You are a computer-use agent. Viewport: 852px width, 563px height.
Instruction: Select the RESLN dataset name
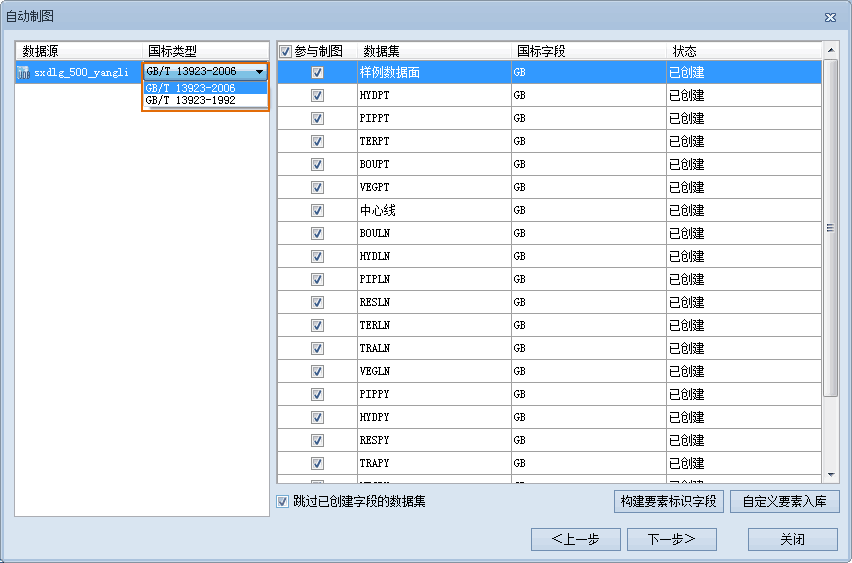coord(374,302)
